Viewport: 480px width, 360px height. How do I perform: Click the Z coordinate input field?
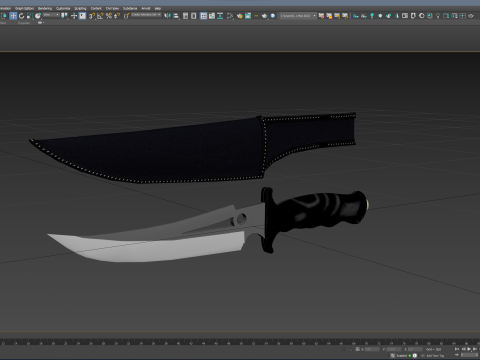pyautogui.click(x=415, y=349)
